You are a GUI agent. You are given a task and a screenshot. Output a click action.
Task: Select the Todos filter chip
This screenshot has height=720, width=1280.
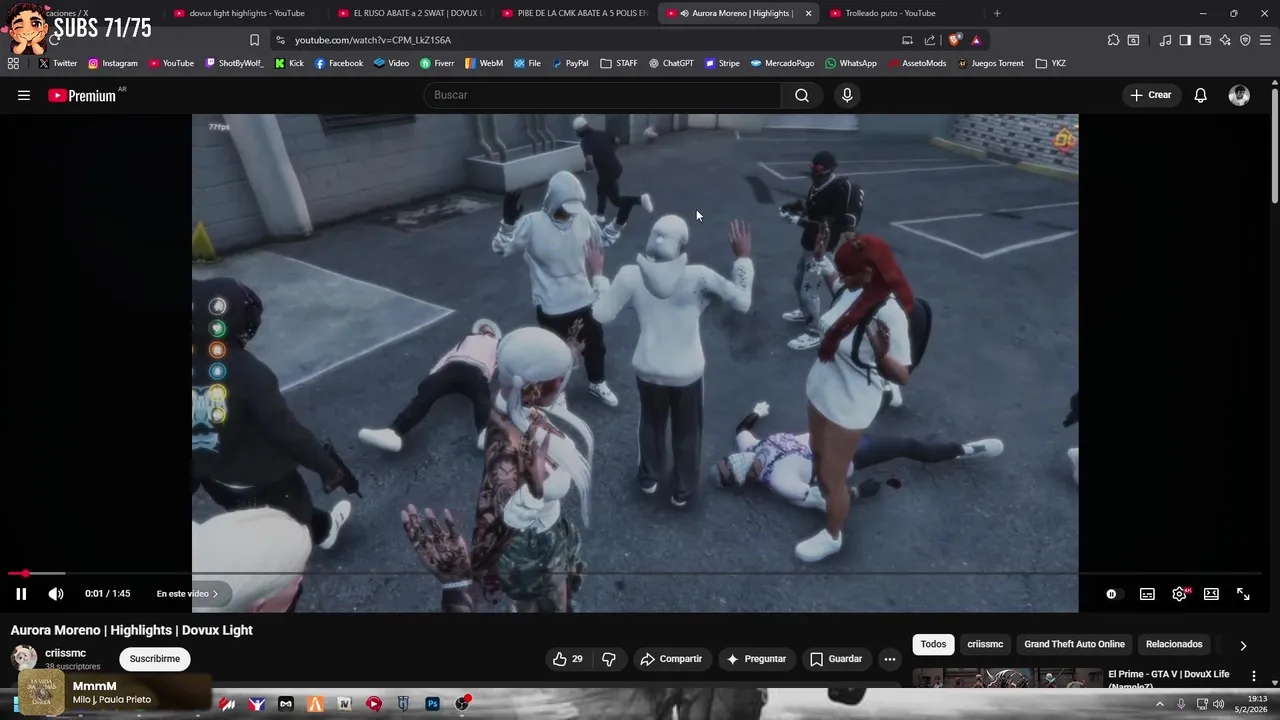coord(933,644)
